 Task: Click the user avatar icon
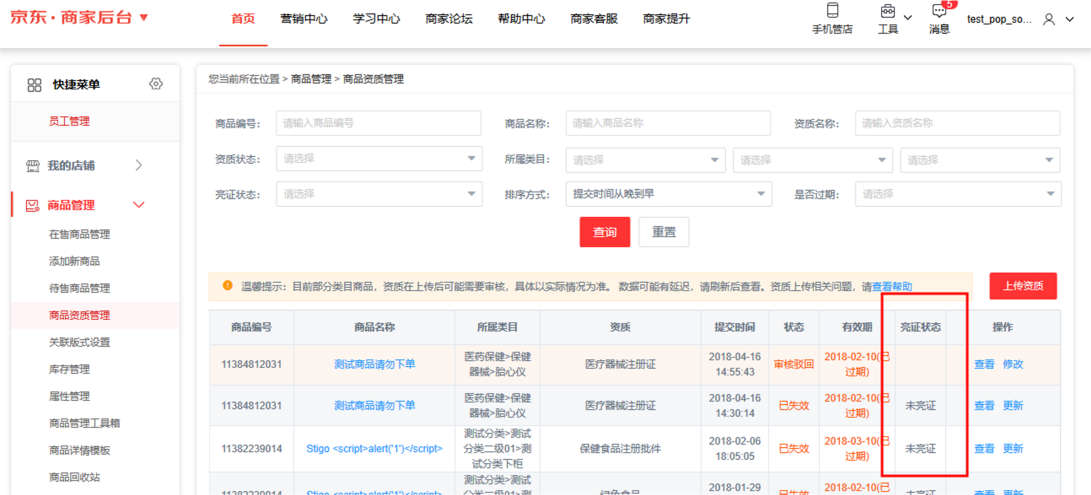click(x=1049, y=19)
